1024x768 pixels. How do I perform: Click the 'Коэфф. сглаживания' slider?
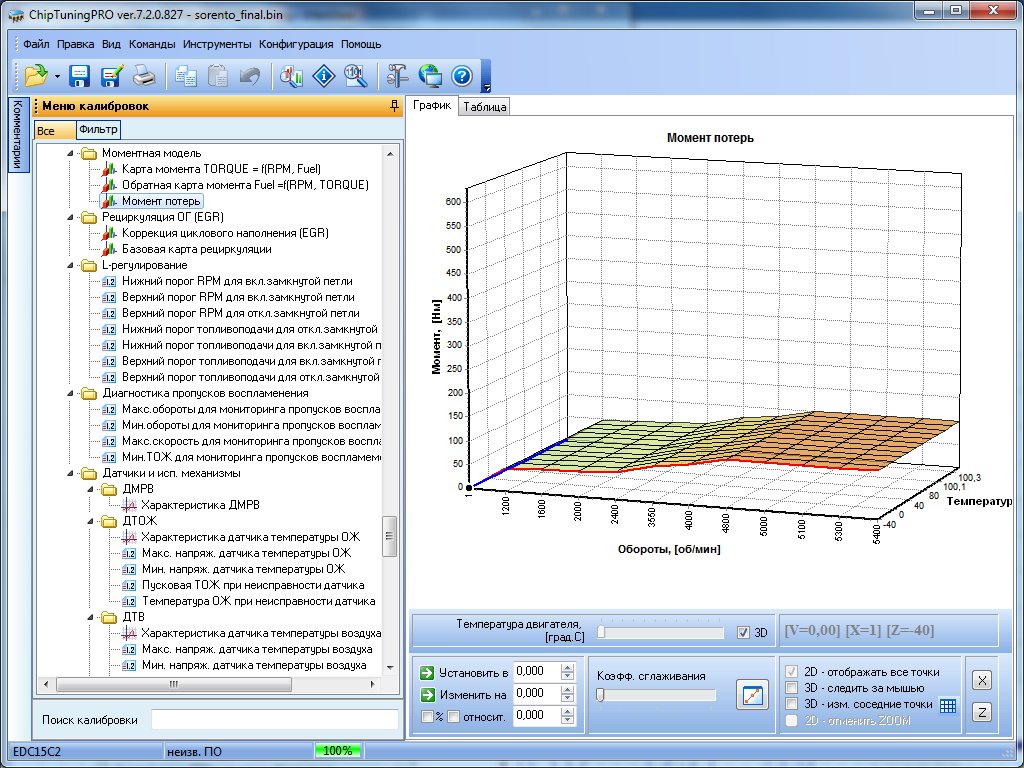click(656, 695)
